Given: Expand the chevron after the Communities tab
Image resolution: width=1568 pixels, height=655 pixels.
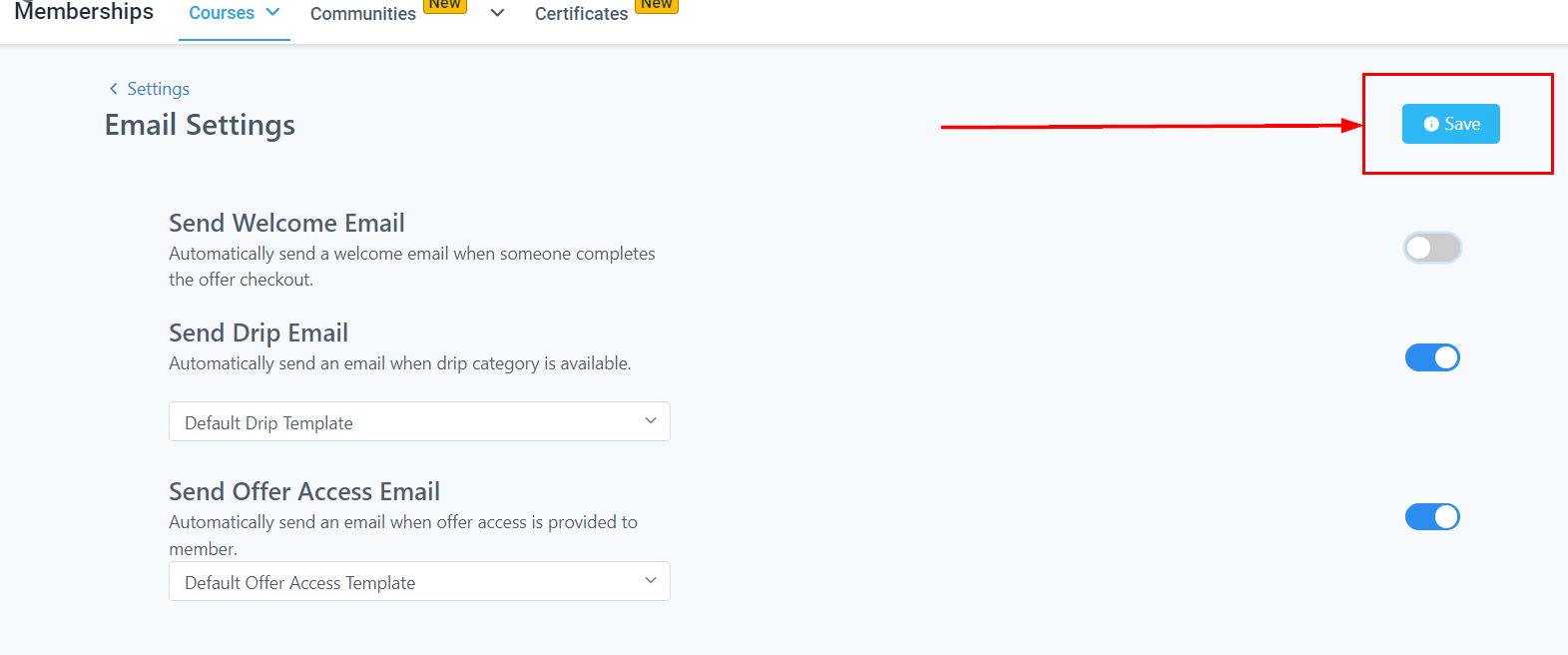Looking at the screenshot, I should (497, 13).
